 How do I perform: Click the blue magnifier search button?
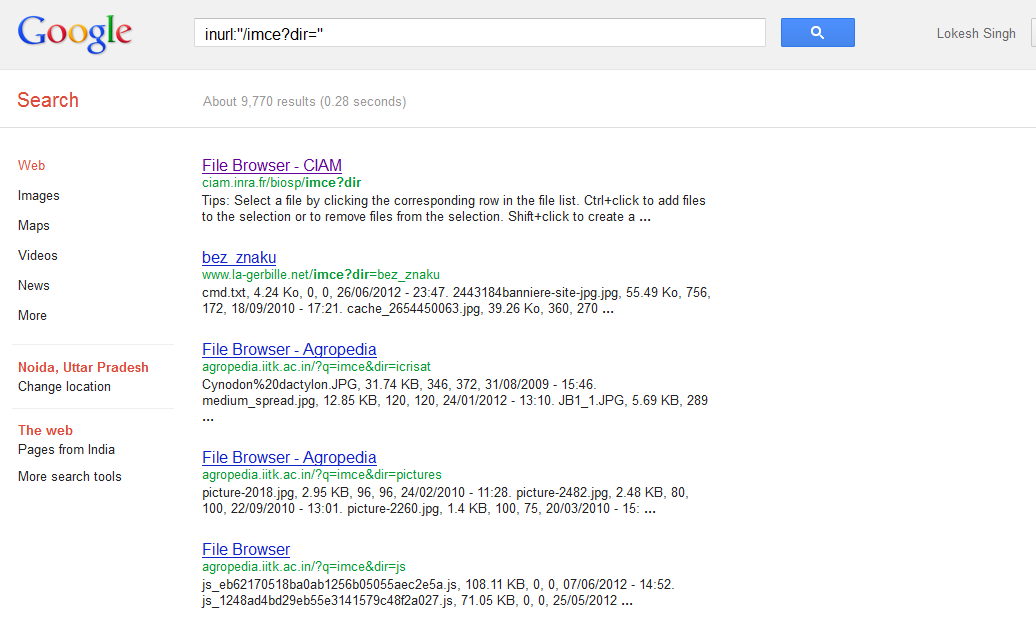click(817, 32)
